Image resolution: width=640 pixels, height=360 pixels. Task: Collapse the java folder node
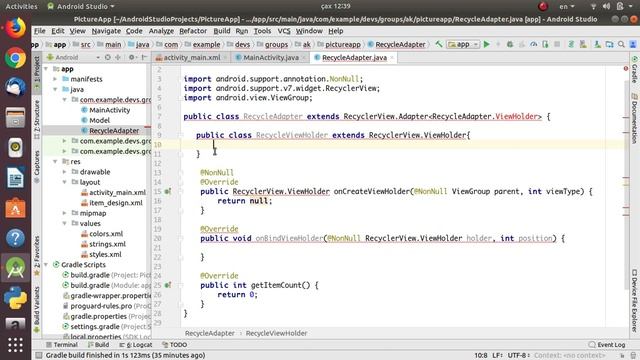point(55,89)
